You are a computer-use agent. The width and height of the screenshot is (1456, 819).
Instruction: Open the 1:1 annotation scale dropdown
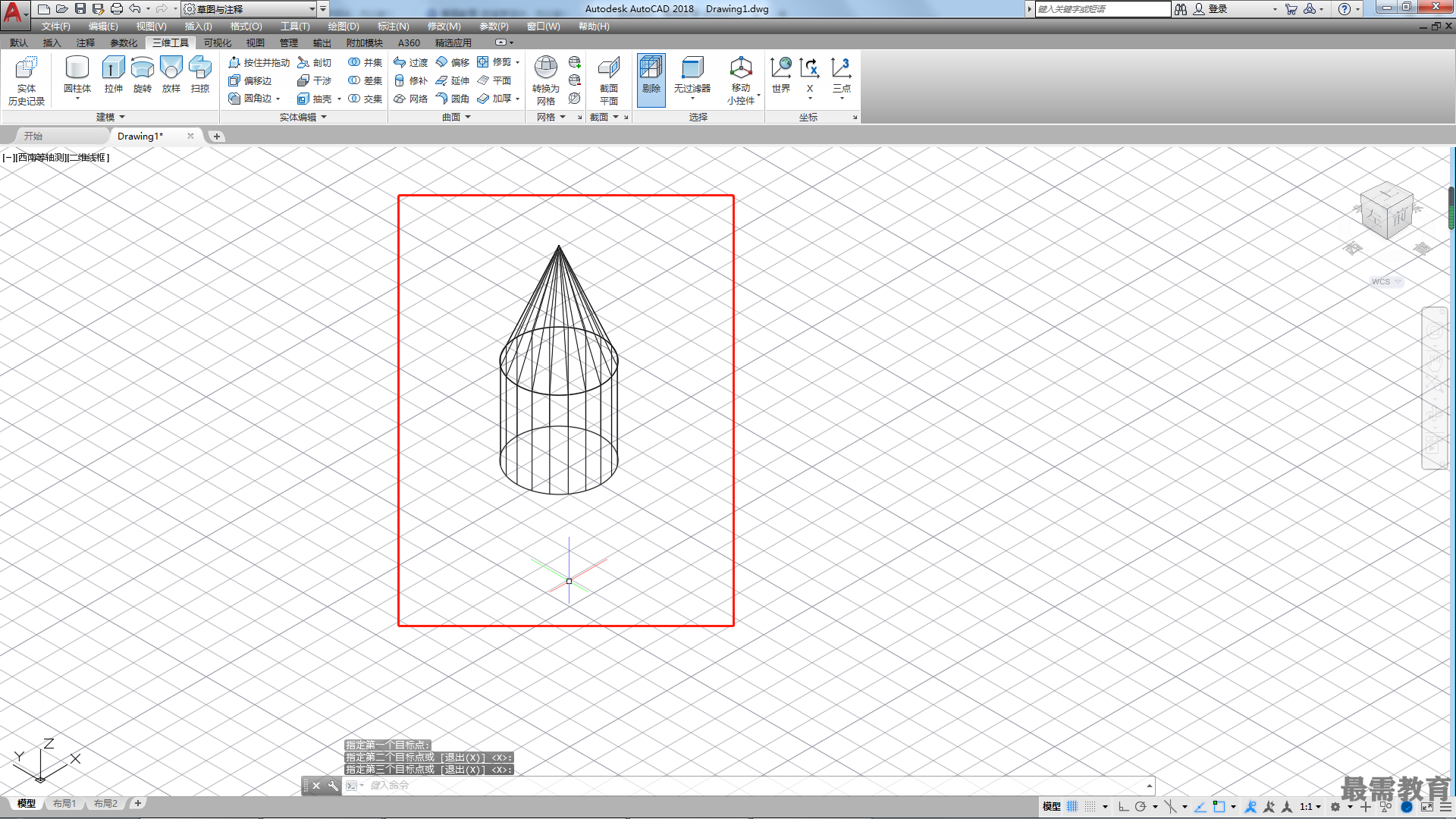(x=1310, y=807)
